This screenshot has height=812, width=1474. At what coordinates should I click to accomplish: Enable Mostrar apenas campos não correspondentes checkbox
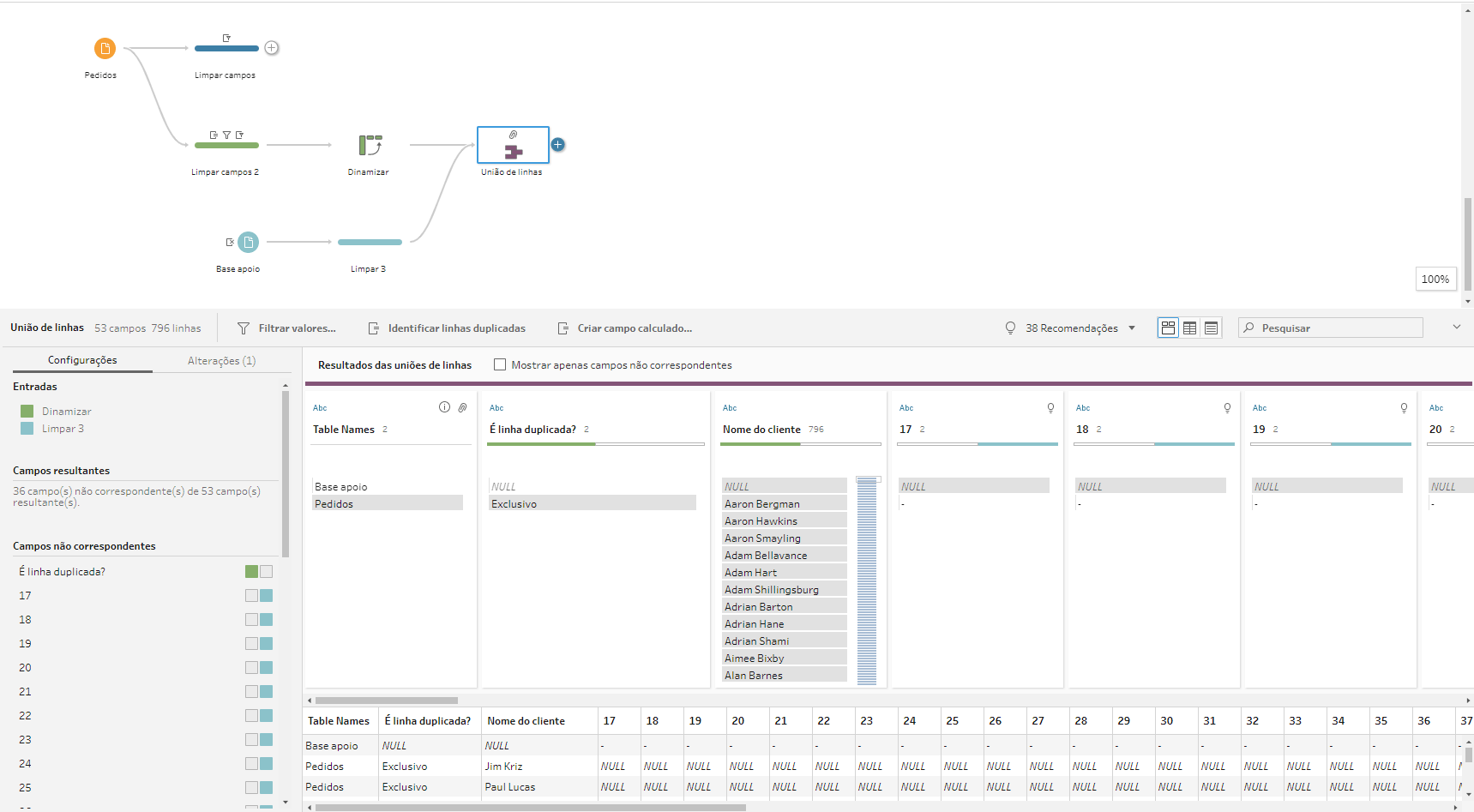tap(500, 365)
